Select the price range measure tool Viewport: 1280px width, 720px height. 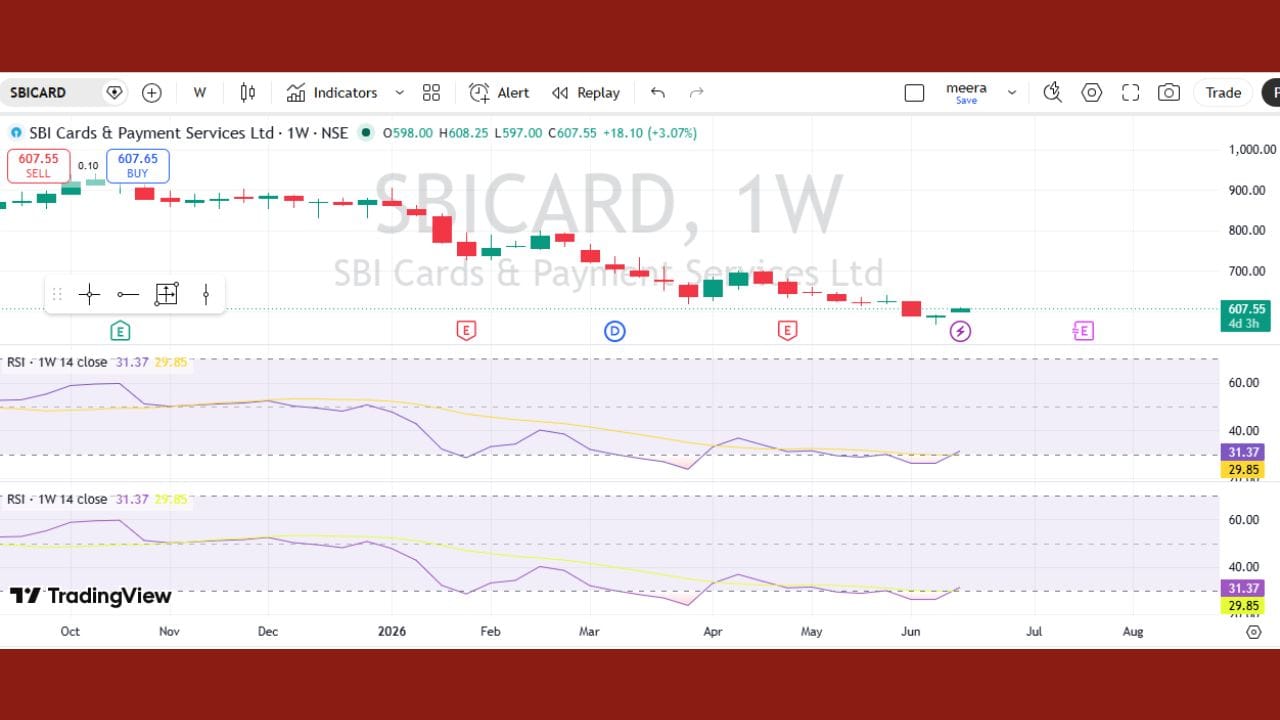pos(166,294)
